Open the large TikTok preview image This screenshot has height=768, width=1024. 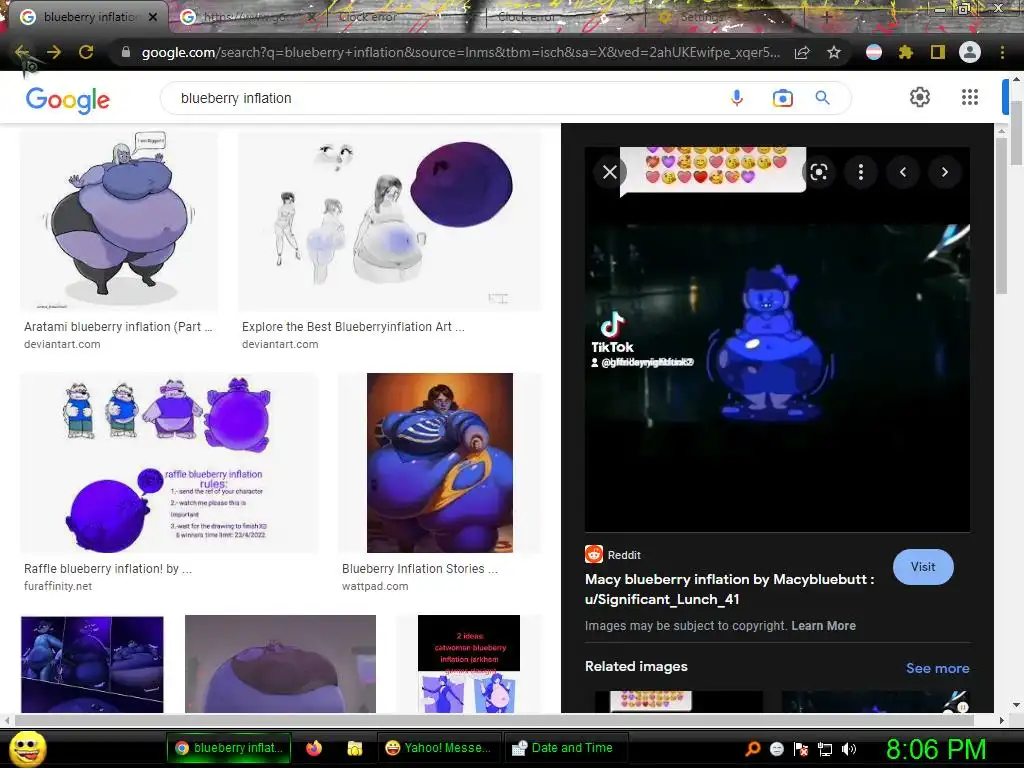[x=777, y=340]
